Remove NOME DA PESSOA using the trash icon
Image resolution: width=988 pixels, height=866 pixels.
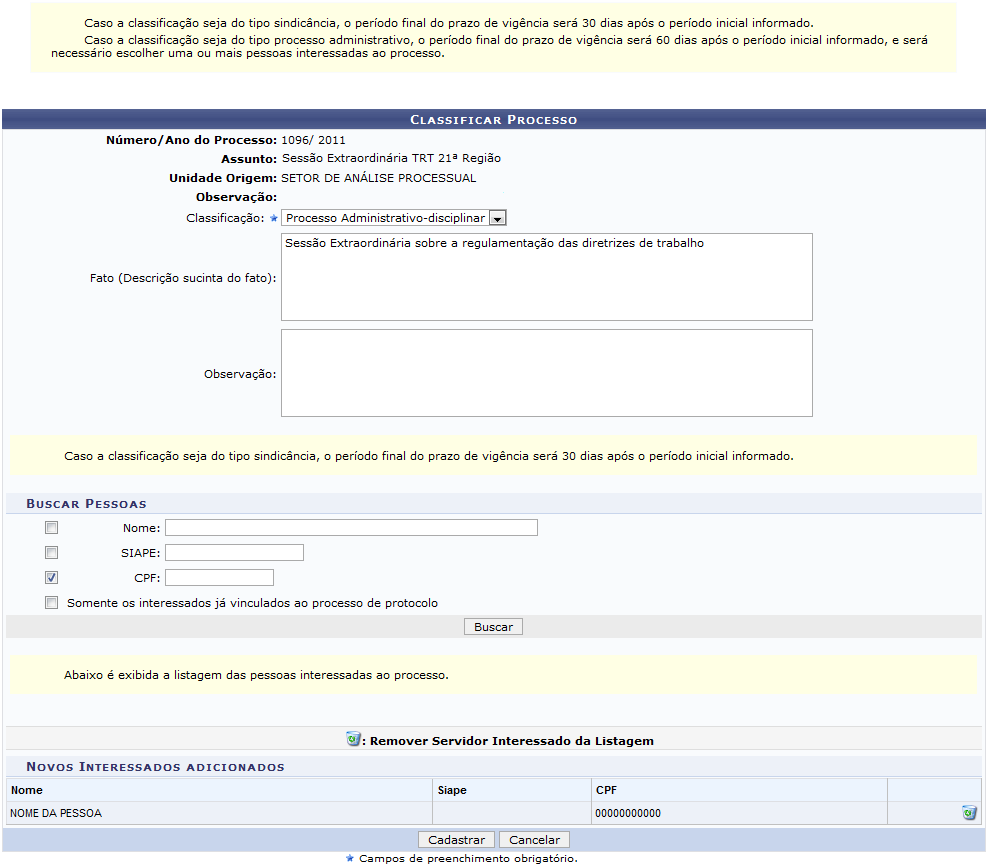[x=968, y=813]
